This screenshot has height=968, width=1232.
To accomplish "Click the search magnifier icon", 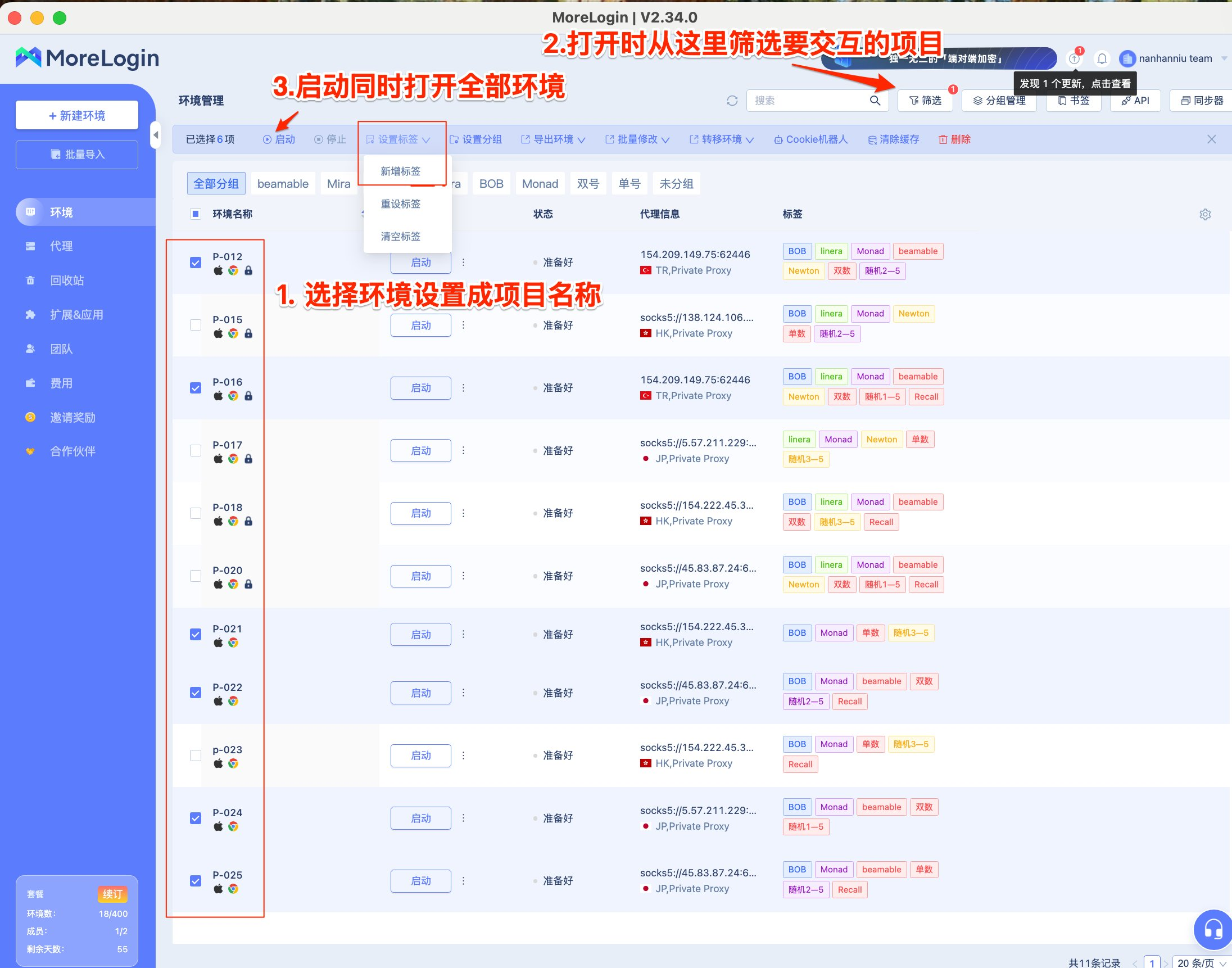I will coord(875,100).
